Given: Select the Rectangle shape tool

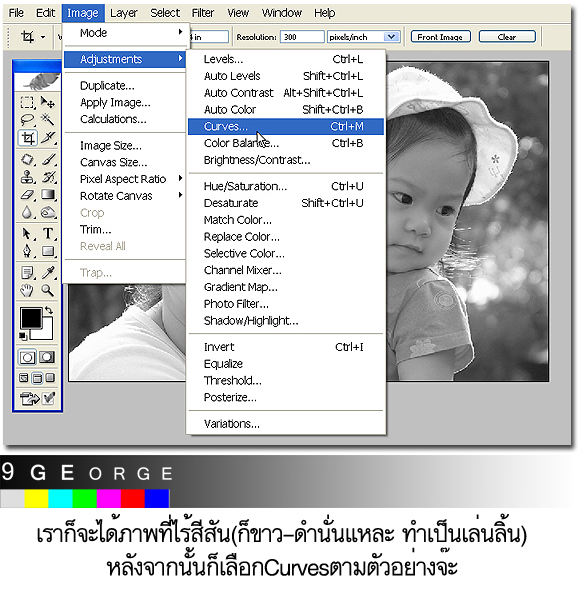Looking at the screenshot, I should [x=48, y=251].
